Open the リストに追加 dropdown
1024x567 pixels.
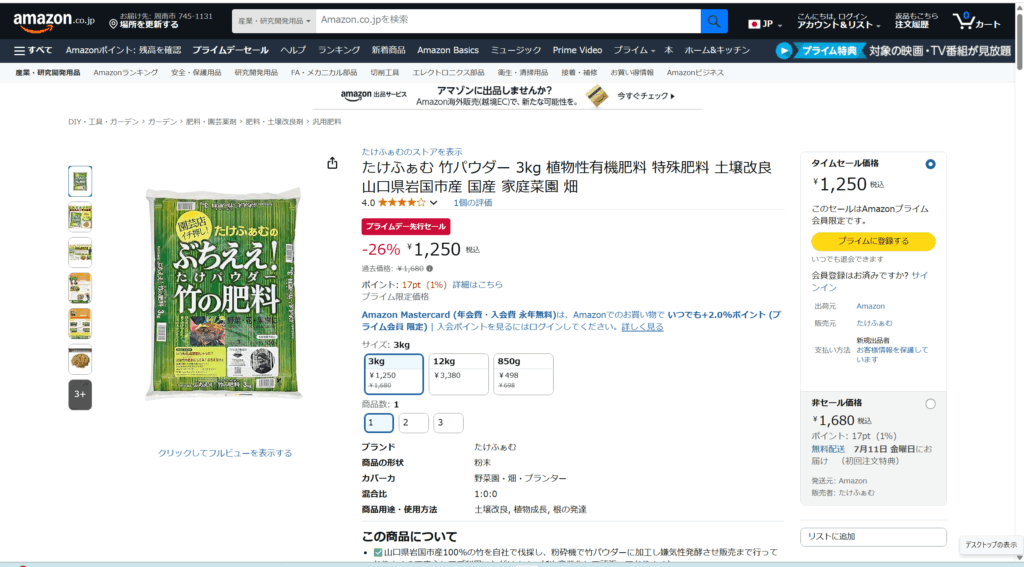[x=873, y=537]
